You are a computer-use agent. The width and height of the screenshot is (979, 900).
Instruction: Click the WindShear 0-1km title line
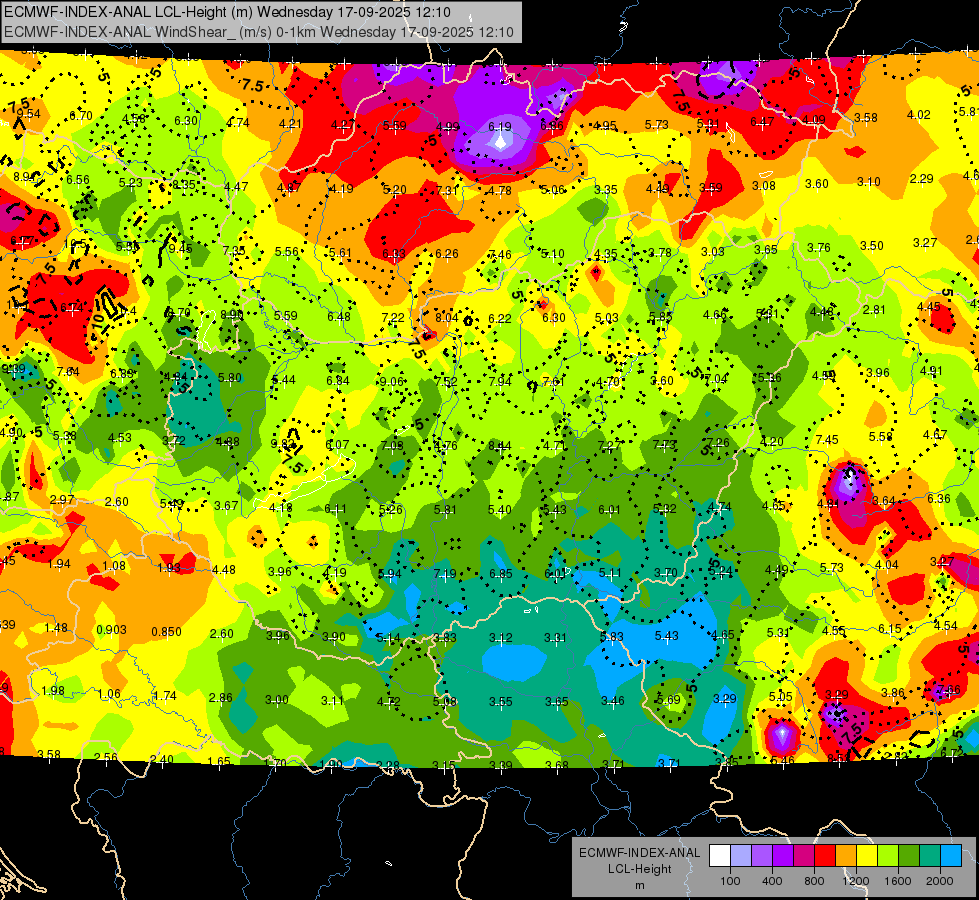tap(258, 32)
